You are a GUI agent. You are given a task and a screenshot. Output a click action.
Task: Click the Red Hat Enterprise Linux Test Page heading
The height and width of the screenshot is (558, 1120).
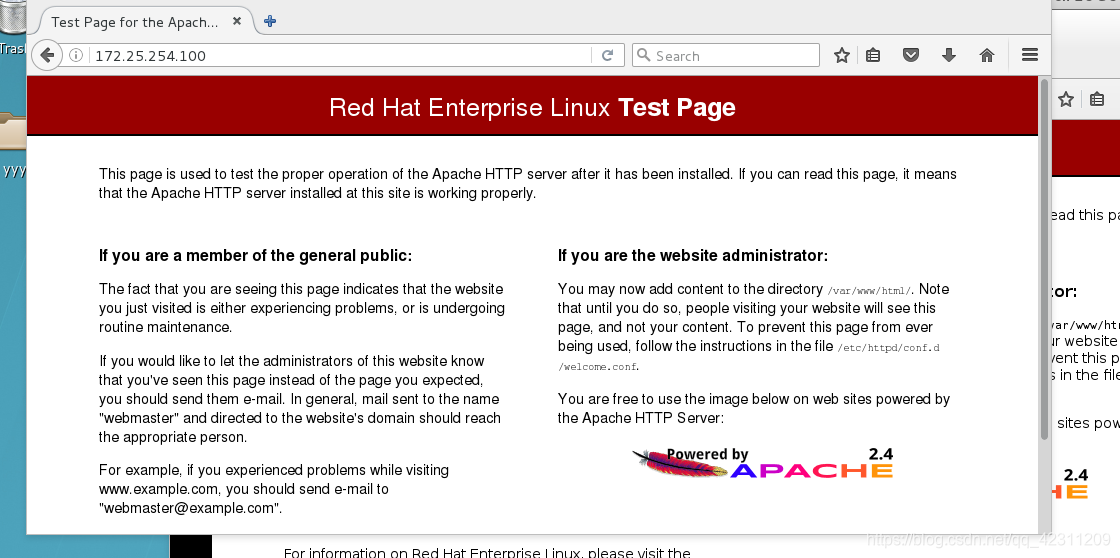click(532, 107)
